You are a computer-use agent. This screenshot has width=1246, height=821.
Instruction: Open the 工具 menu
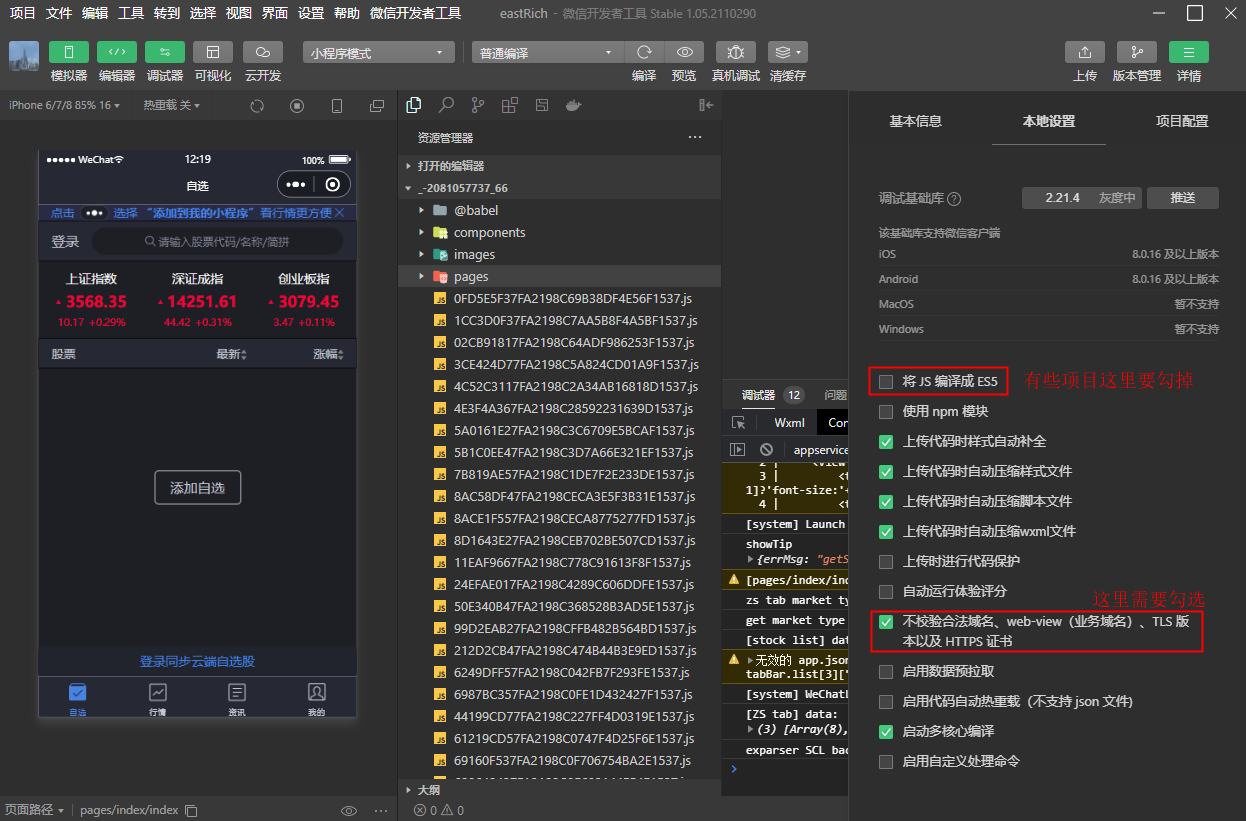pyautogui.click(x=131, y=13)
